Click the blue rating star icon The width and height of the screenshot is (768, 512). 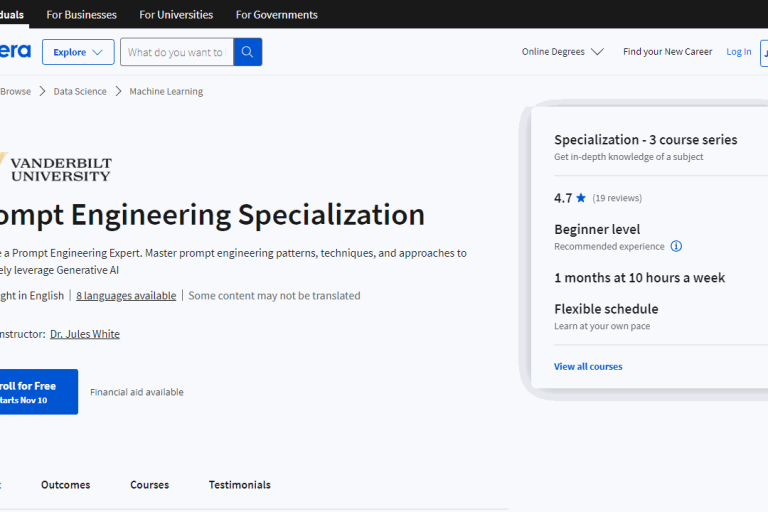tap(581, 198)
